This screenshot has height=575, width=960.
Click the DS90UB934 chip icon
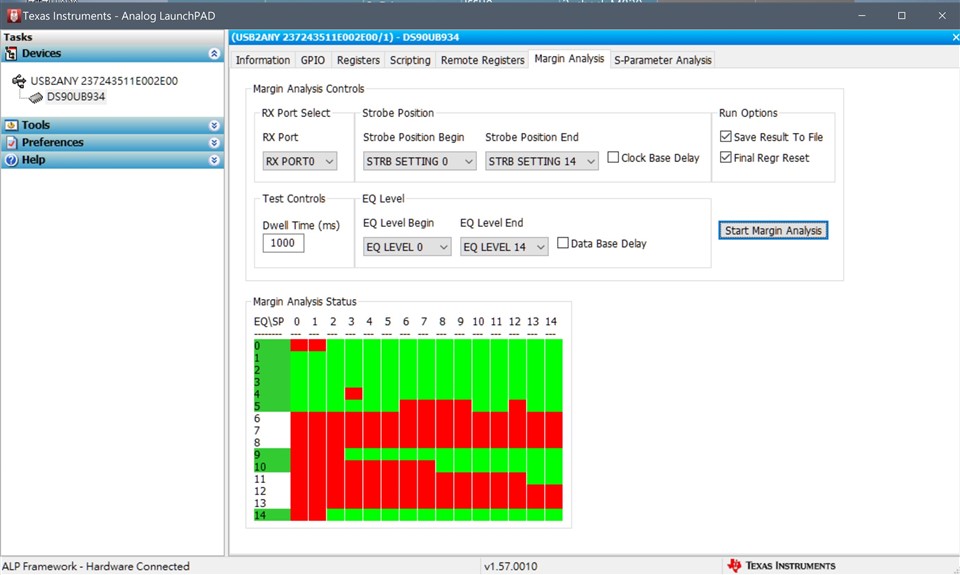click(x=36, y=97)
